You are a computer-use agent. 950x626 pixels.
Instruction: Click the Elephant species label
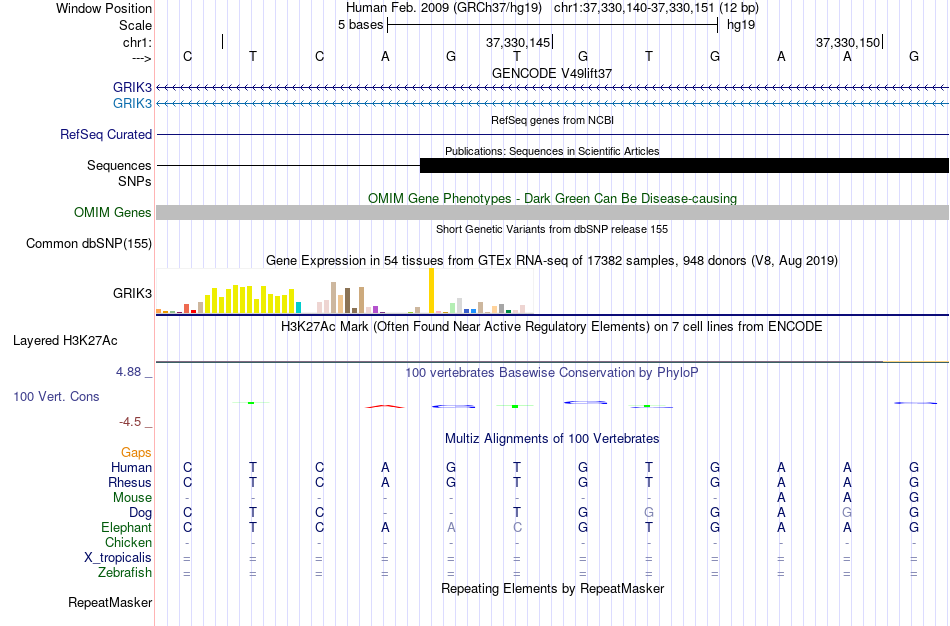tap(126, 527)
